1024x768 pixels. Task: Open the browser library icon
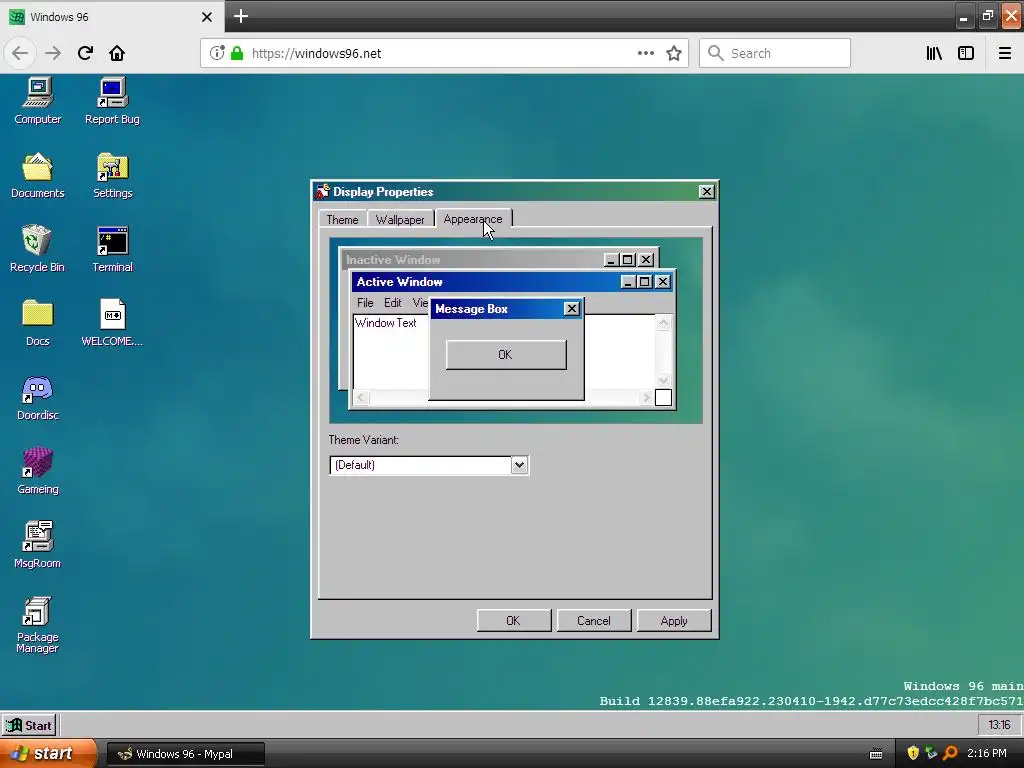point(935,53)
